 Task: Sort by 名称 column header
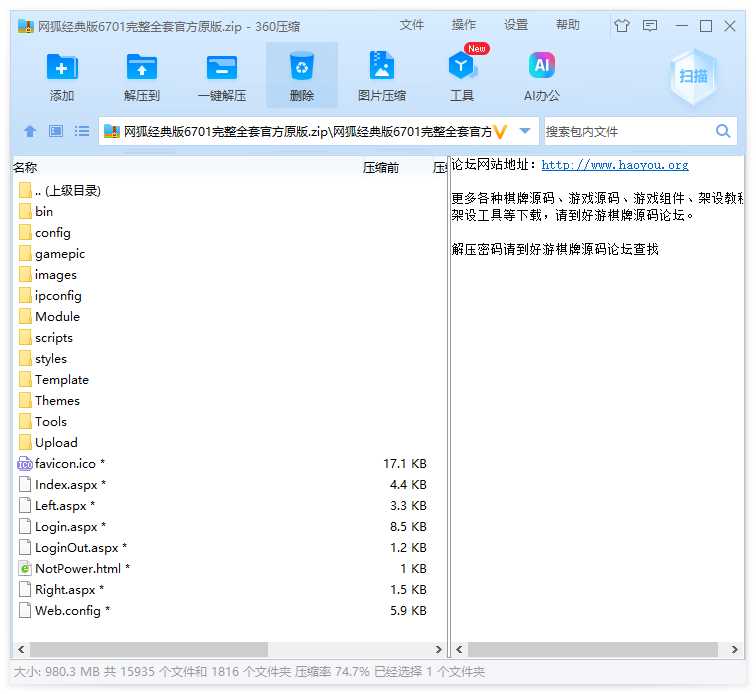coord(25,167)
